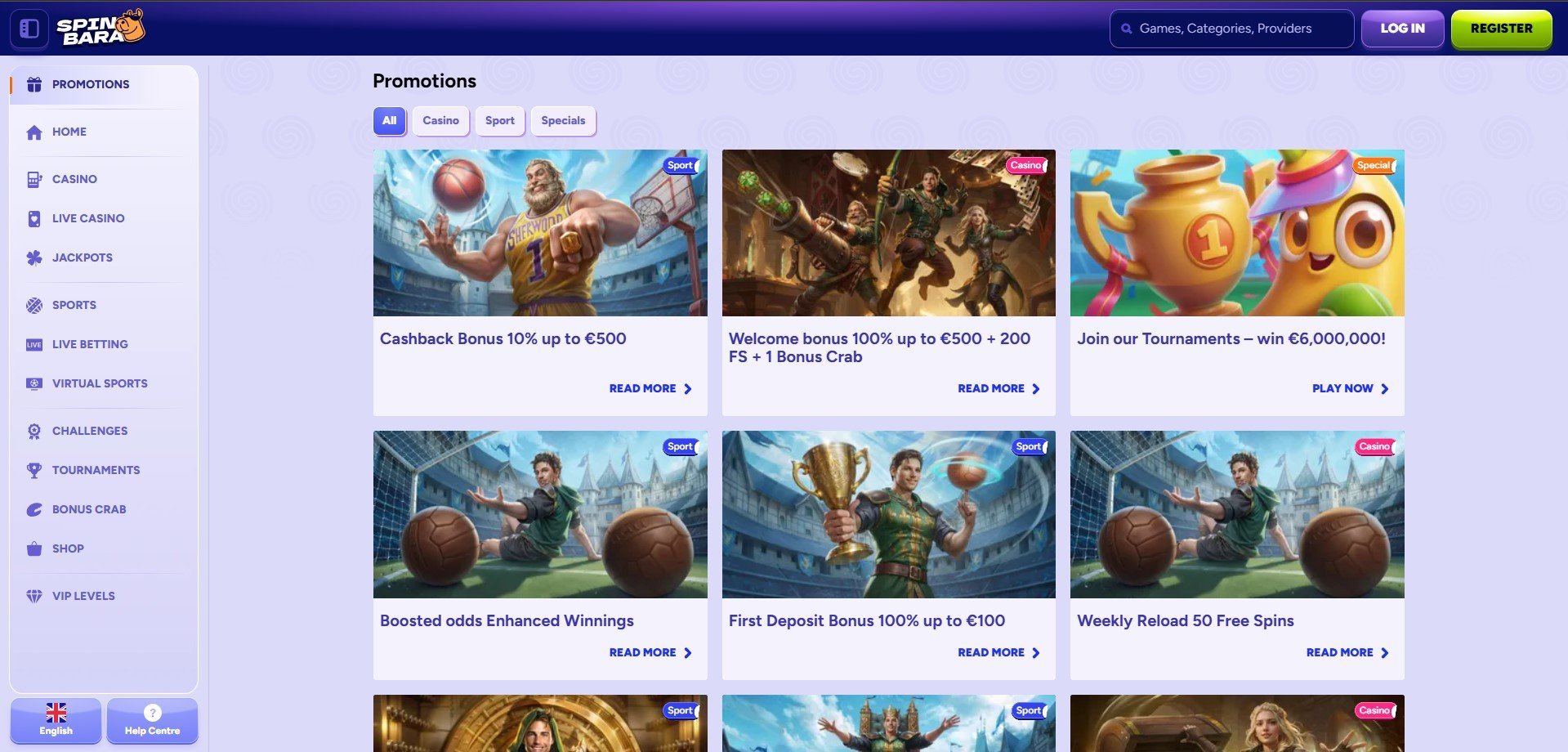
Task: Select the All promotions filter
Action: click(390, 121)
